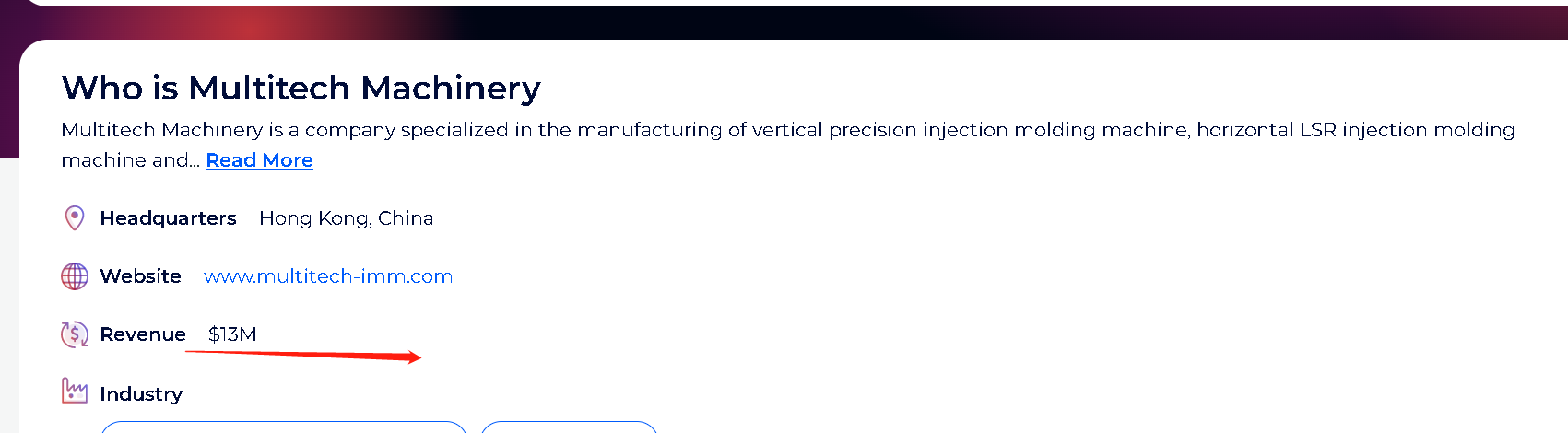The image size is (1568, 433).
Task: Click the Industry factory icon
Action: (75, 391)
